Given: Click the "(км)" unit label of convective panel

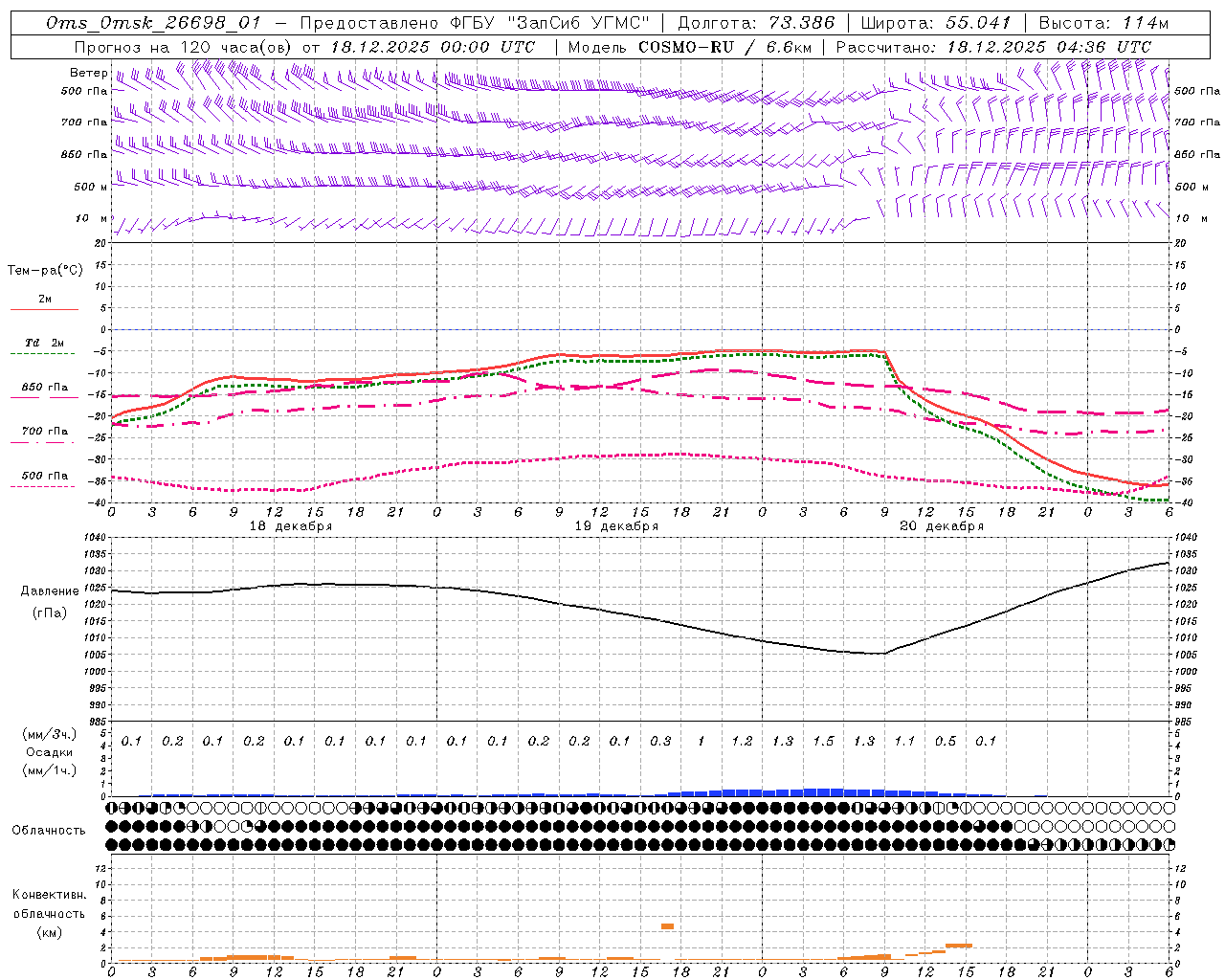Looking at the screenshot, I should 49,931.
